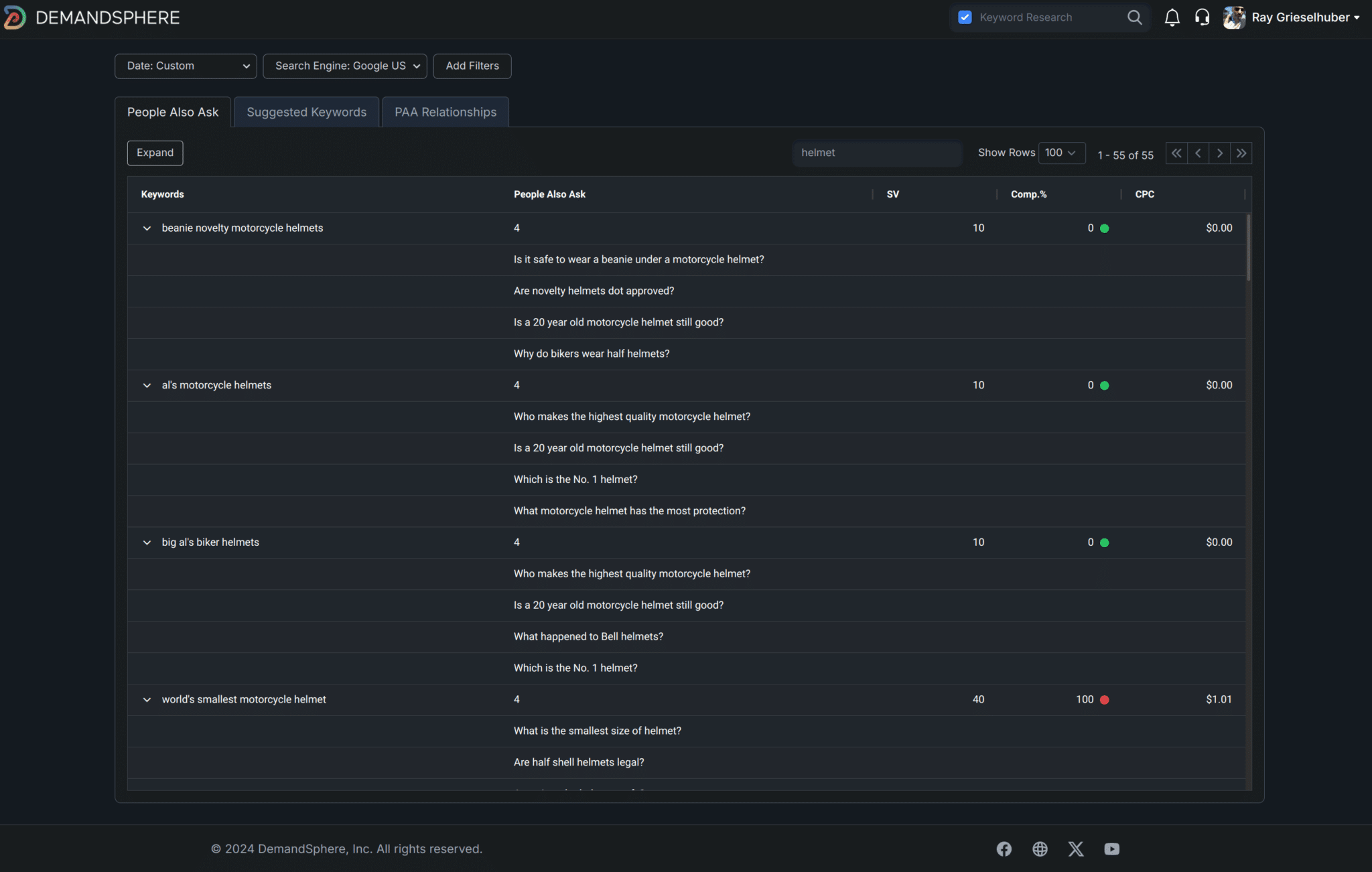Open the X (Twitter) footer icon
This screenshot has height=872, width=1372.
click(x=1076, y=849)
